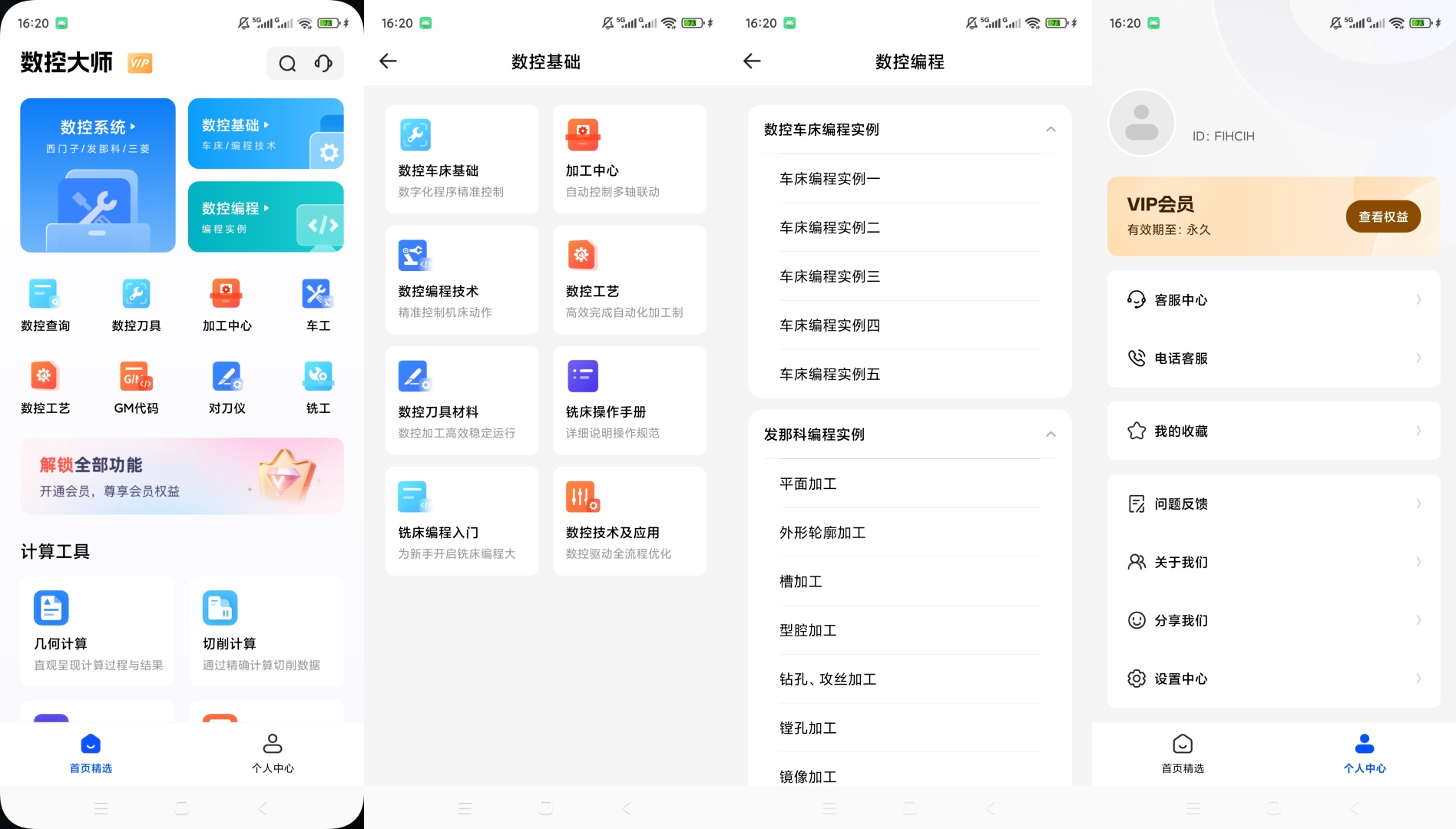Image resolution: width=1456 pixels, height=829 pixels.
Task: Select 车床编程实例二
Action: 910,227
